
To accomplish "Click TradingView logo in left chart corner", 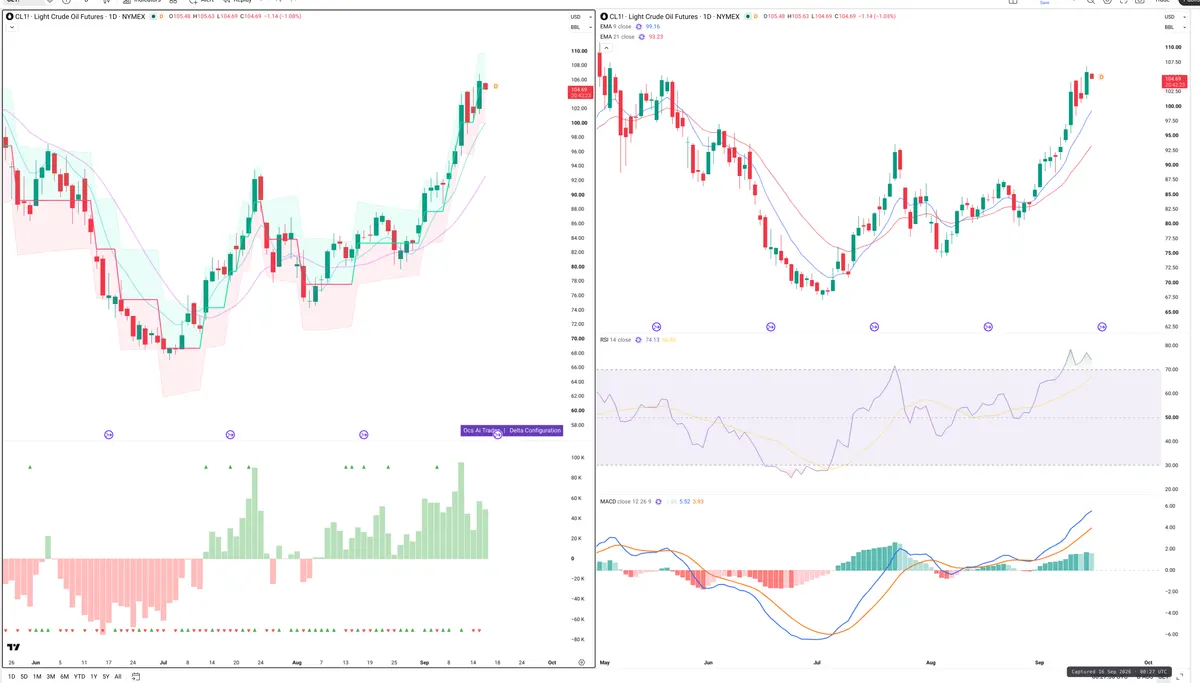I will [x=13, y=647].
